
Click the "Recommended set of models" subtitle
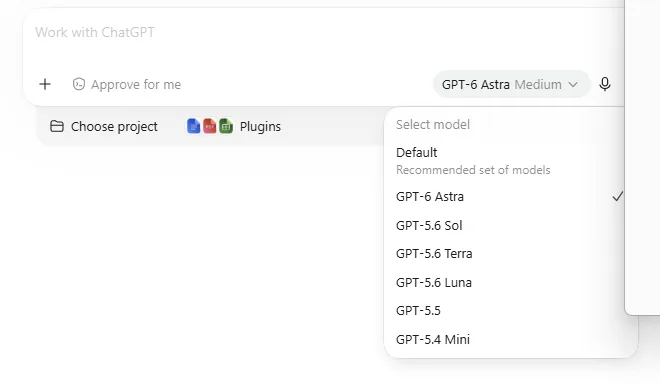(x=473, y=170)
